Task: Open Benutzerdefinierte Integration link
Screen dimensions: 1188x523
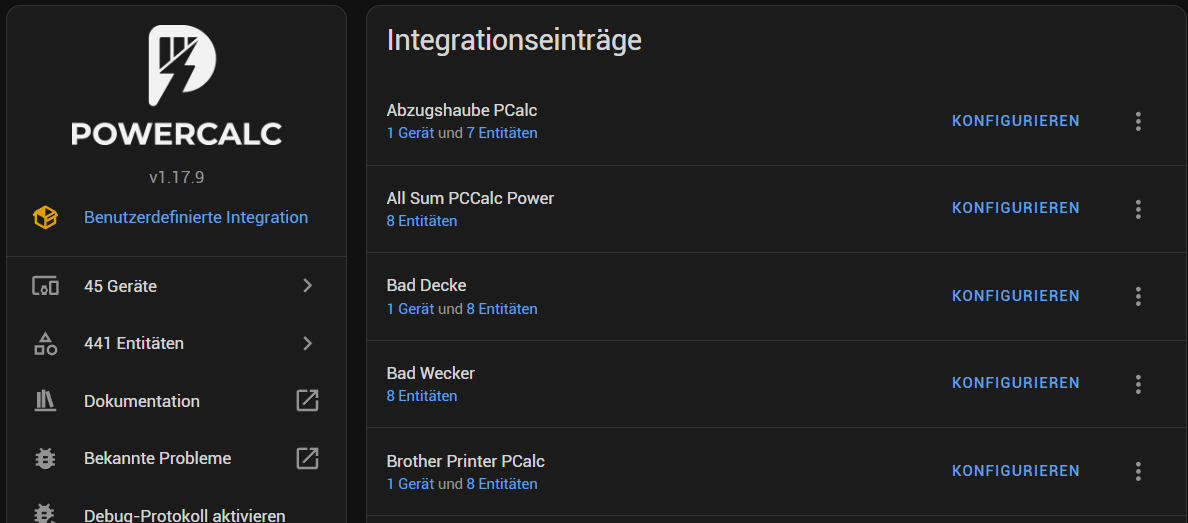Action: point(195,218)
